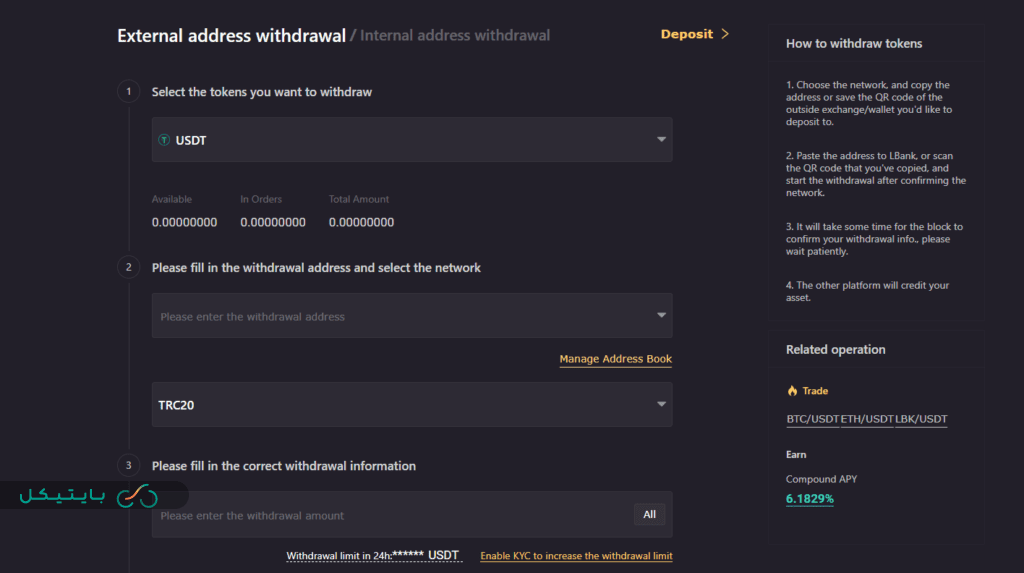Switch to Internal address withdrawal tab
The height and width of the screenshot is (573, 1024).
[x=454, y=35]
